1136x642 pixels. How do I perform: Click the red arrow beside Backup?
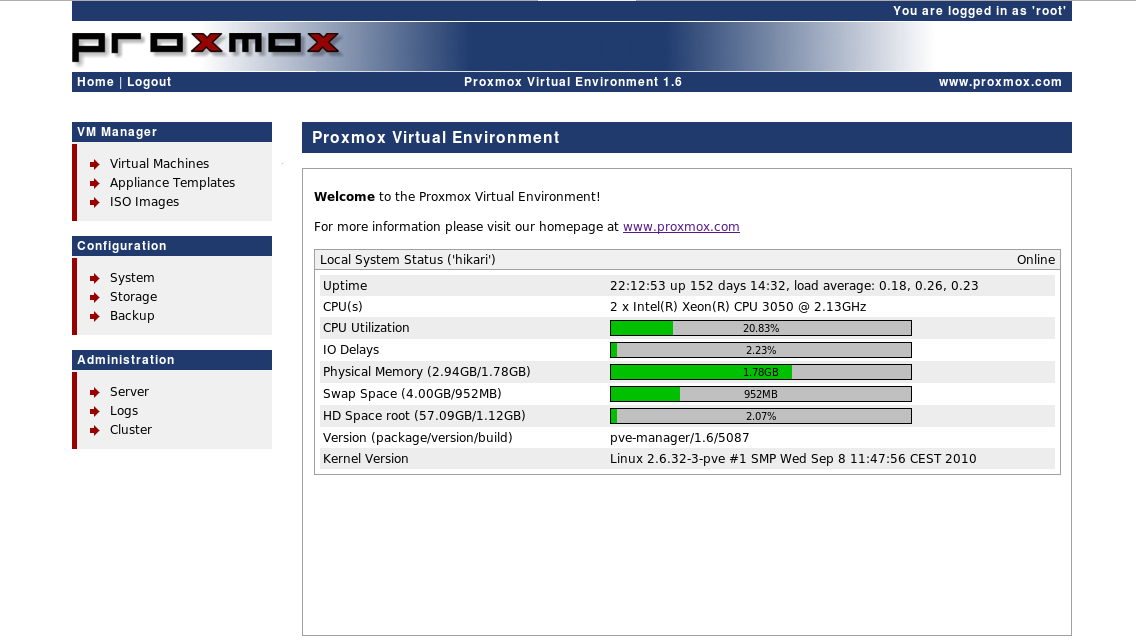pos(94,316)
